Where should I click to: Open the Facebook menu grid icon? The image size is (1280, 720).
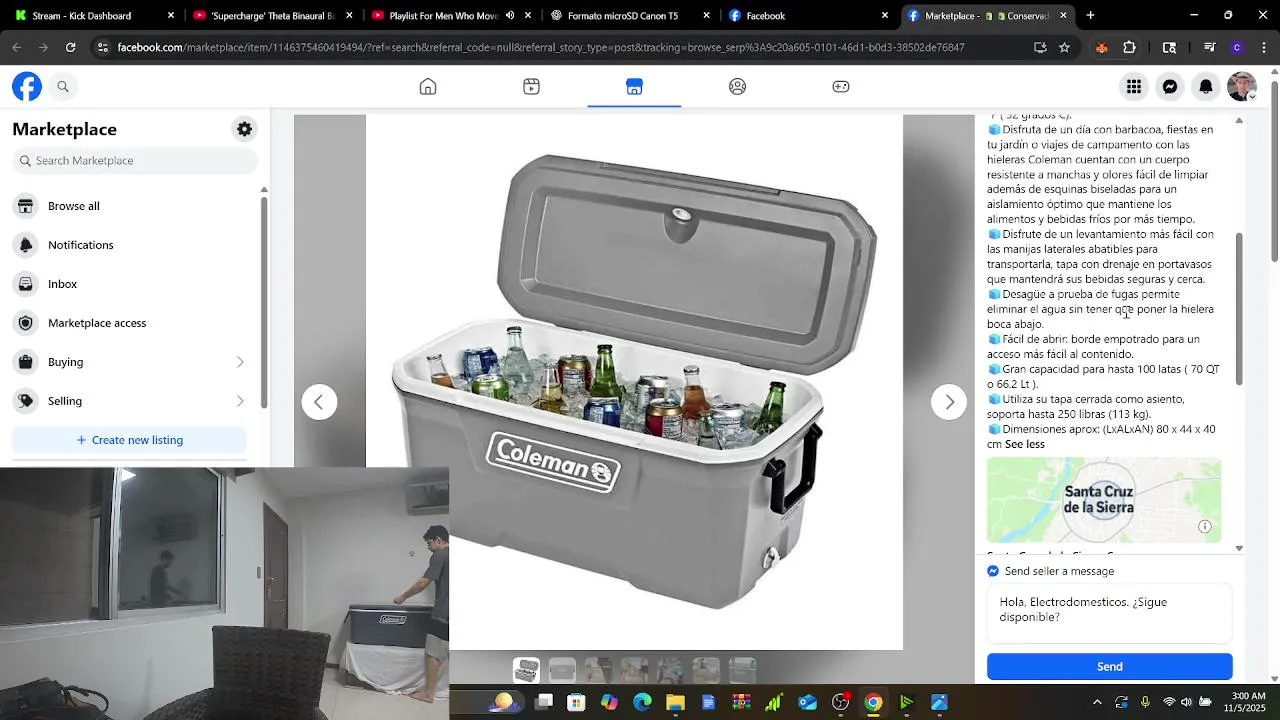coord(1133,87)
